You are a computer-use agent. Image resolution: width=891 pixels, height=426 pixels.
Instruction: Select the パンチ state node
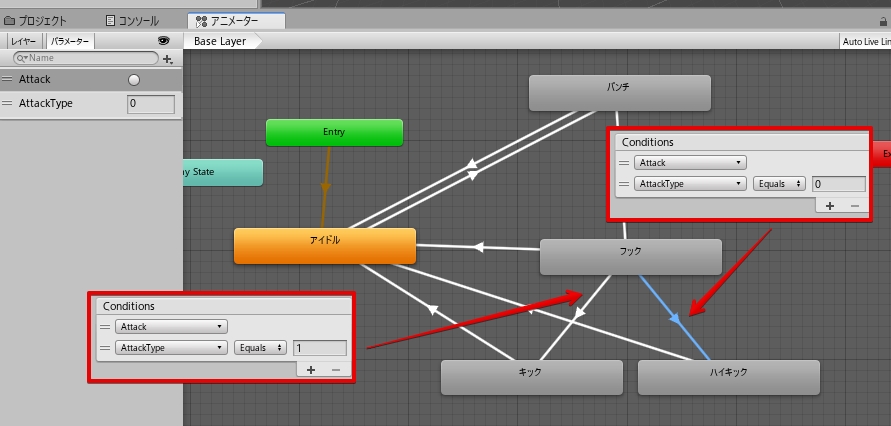[x=619, y=93]
